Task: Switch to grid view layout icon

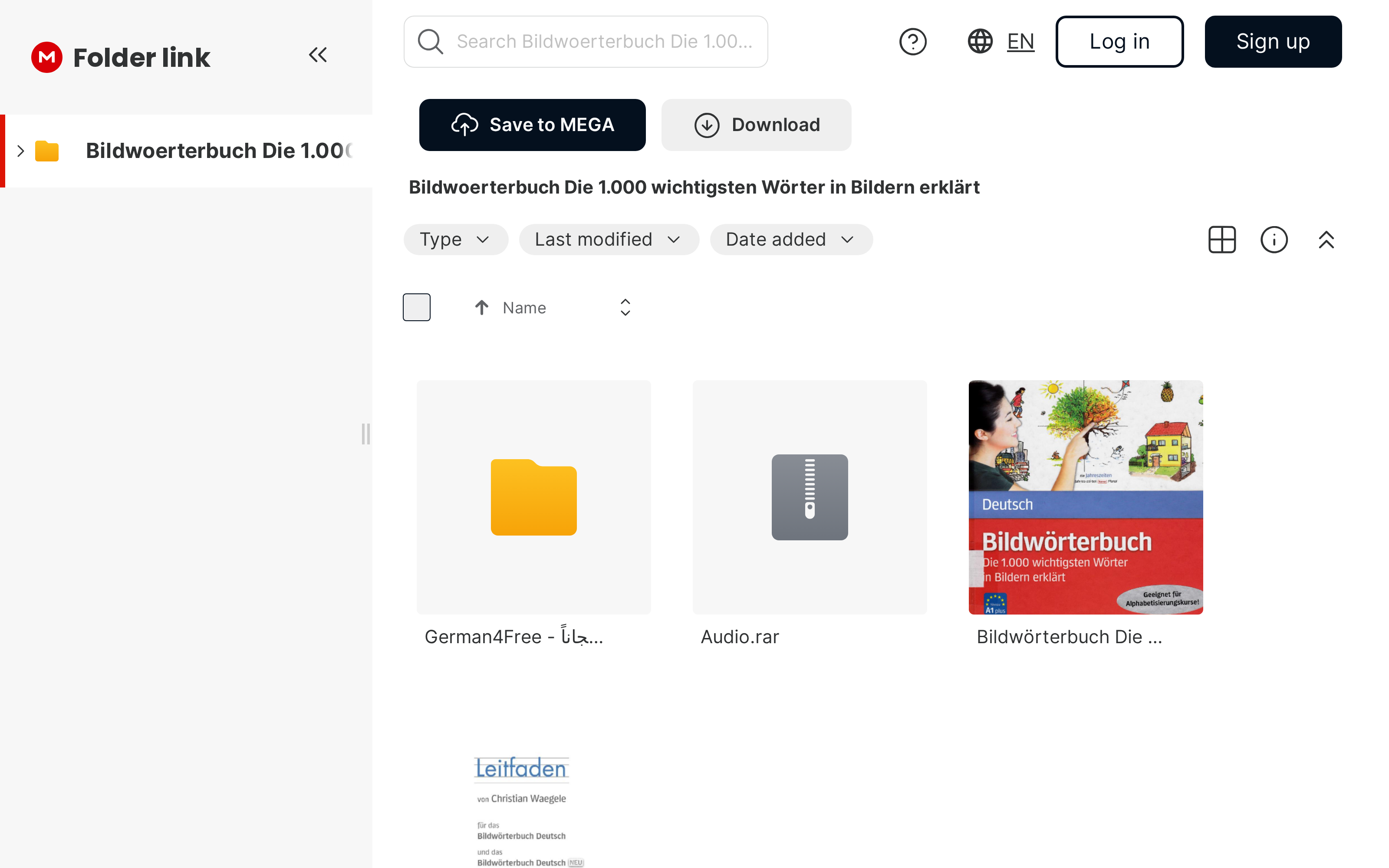Action: point(1222,240)
